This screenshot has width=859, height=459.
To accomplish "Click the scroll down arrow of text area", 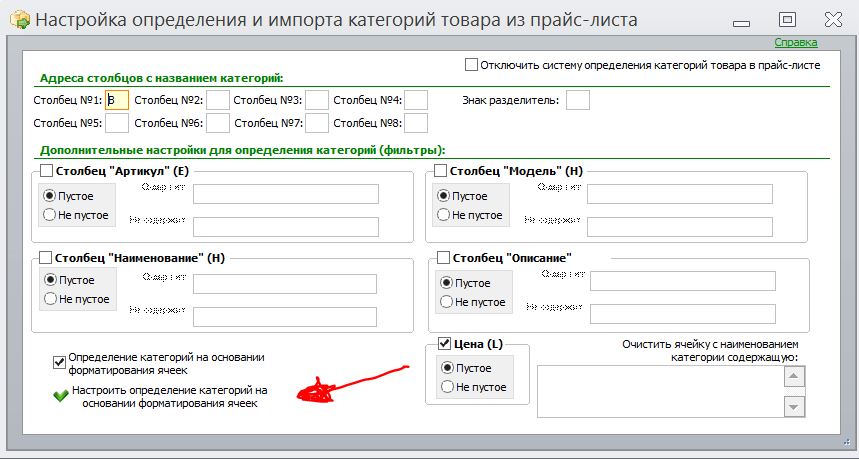I will click(794, 407).
